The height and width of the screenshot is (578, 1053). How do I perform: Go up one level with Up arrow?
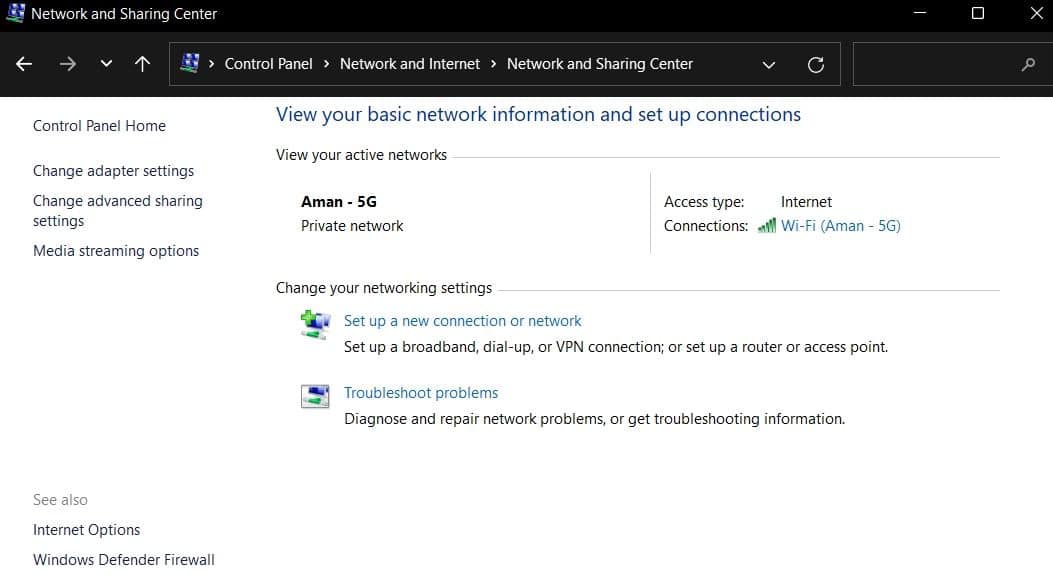pyautogui.click(x=142, y=64)
